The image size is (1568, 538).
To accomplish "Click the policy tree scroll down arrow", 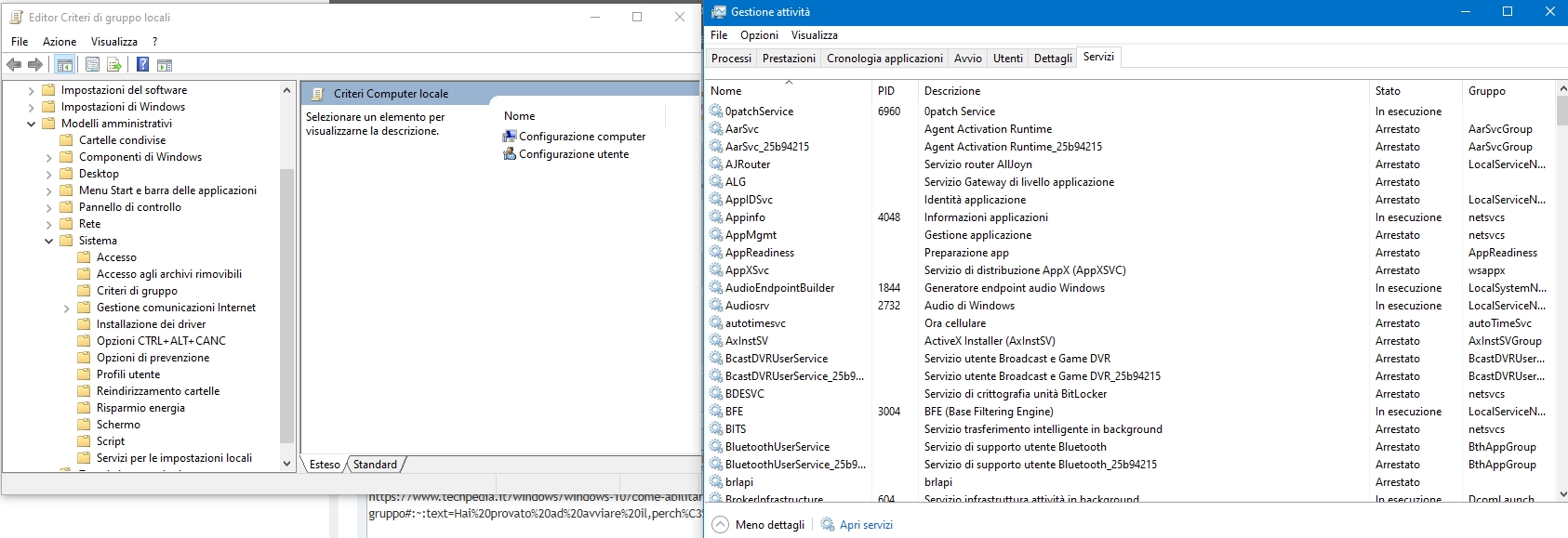I will 286,463.
